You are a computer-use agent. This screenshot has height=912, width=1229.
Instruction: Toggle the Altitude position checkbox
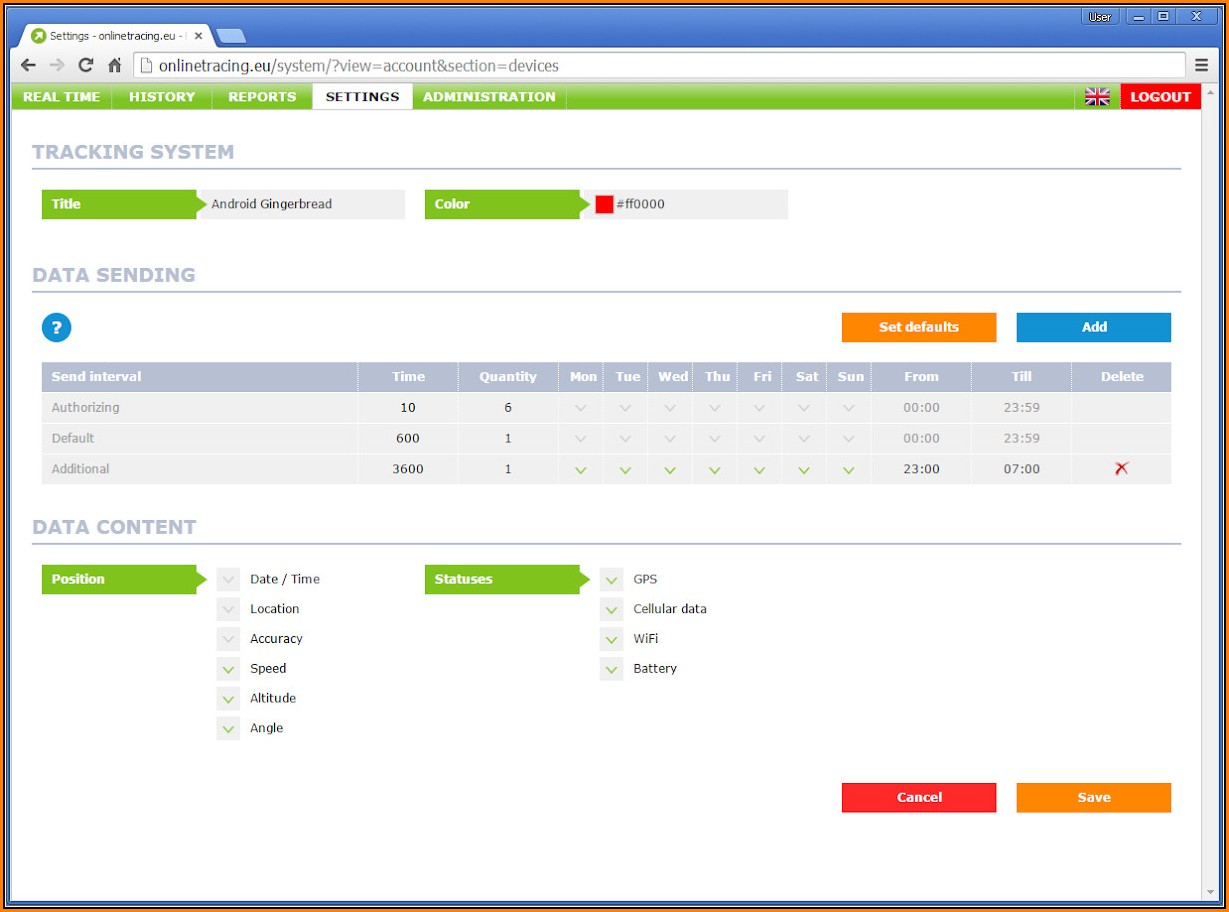point(228,699)
